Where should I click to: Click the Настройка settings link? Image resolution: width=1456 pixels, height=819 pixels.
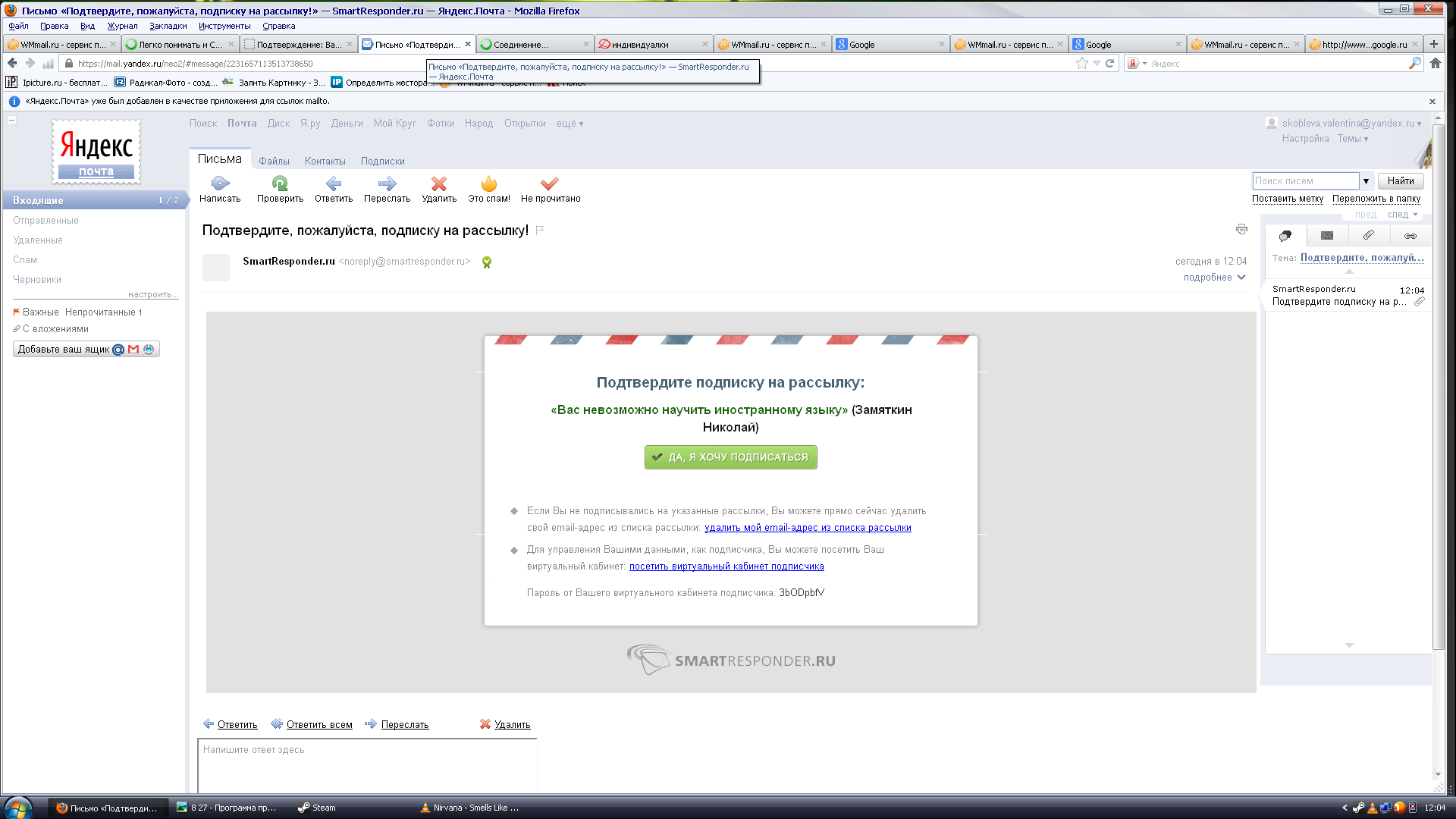[1305, 139]
